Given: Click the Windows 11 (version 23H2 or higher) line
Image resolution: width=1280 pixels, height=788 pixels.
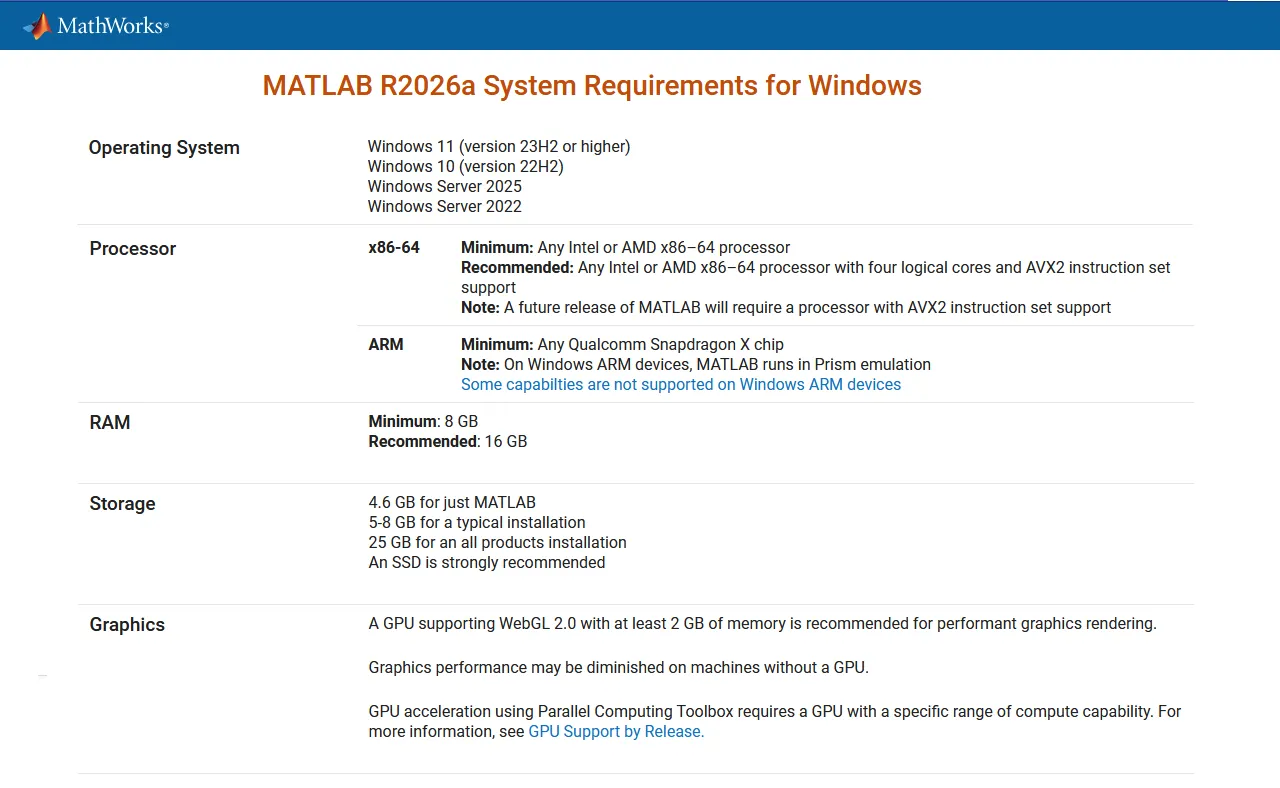Looking at the screenshot, I should (499, 147).
